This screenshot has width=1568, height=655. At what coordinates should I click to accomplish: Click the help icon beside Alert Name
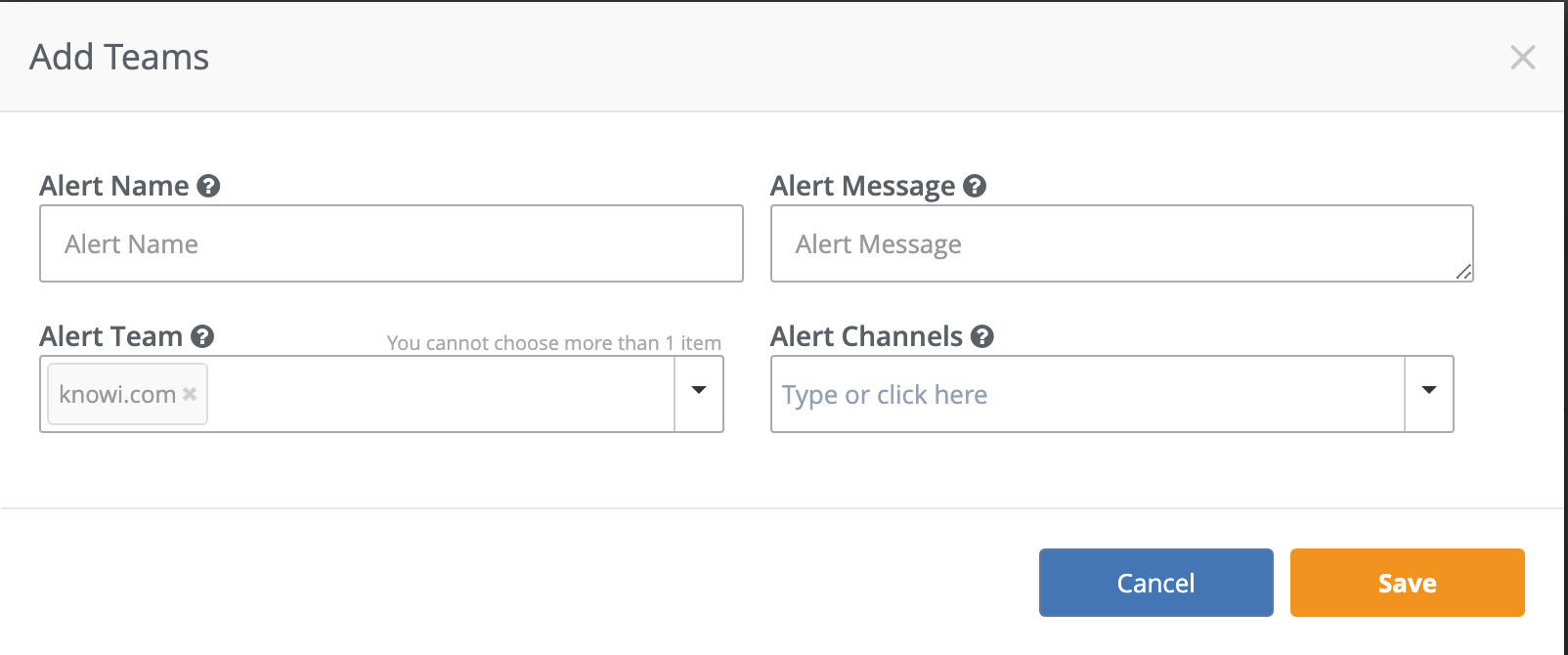point(208,186)
